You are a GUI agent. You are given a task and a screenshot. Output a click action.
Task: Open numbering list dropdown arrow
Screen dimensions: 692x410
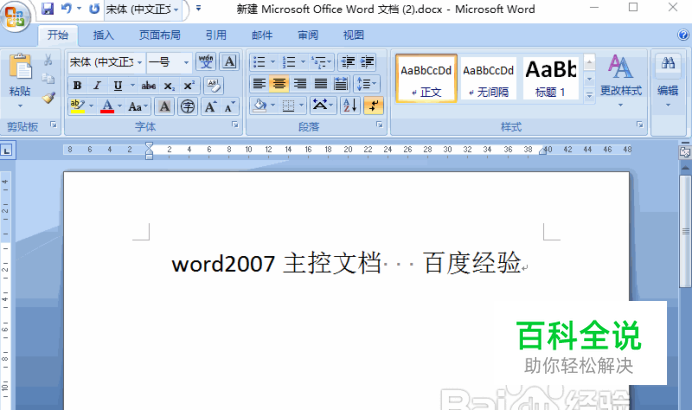(303, 62)
